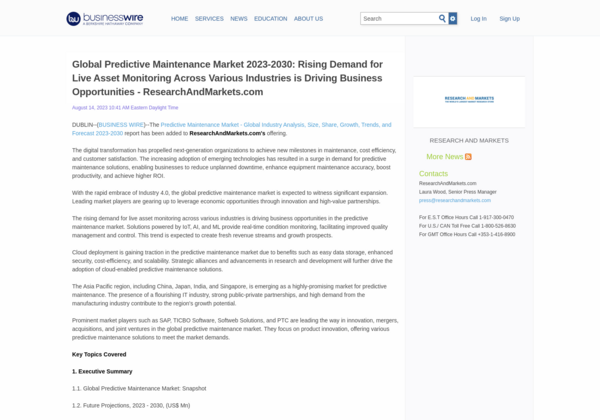
Task: Click the RESEARCH AND MARKETS sidebar heading
Action: (x=469, y=141)
